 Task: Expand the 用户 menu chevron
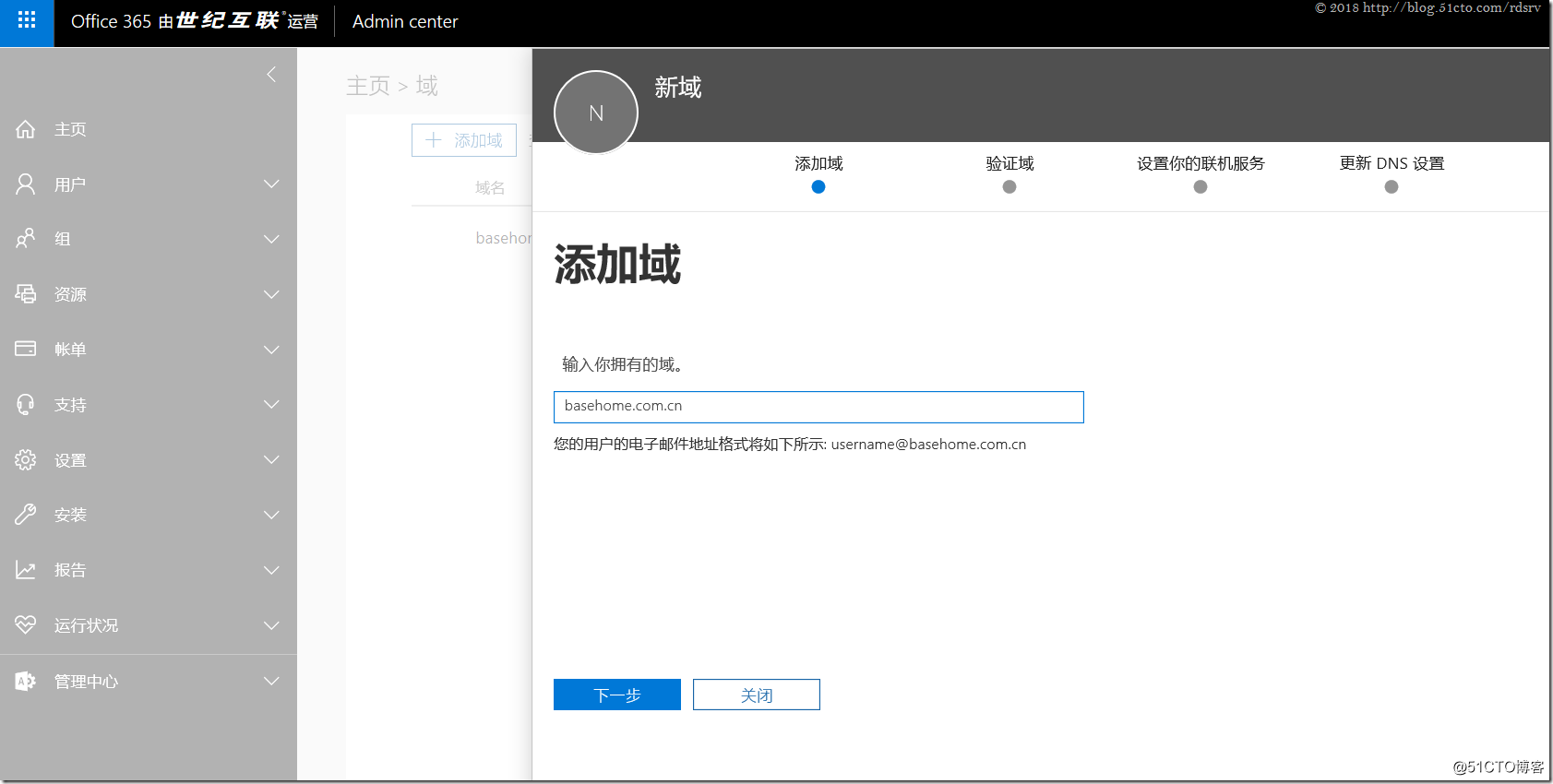(x=271, y=184)
